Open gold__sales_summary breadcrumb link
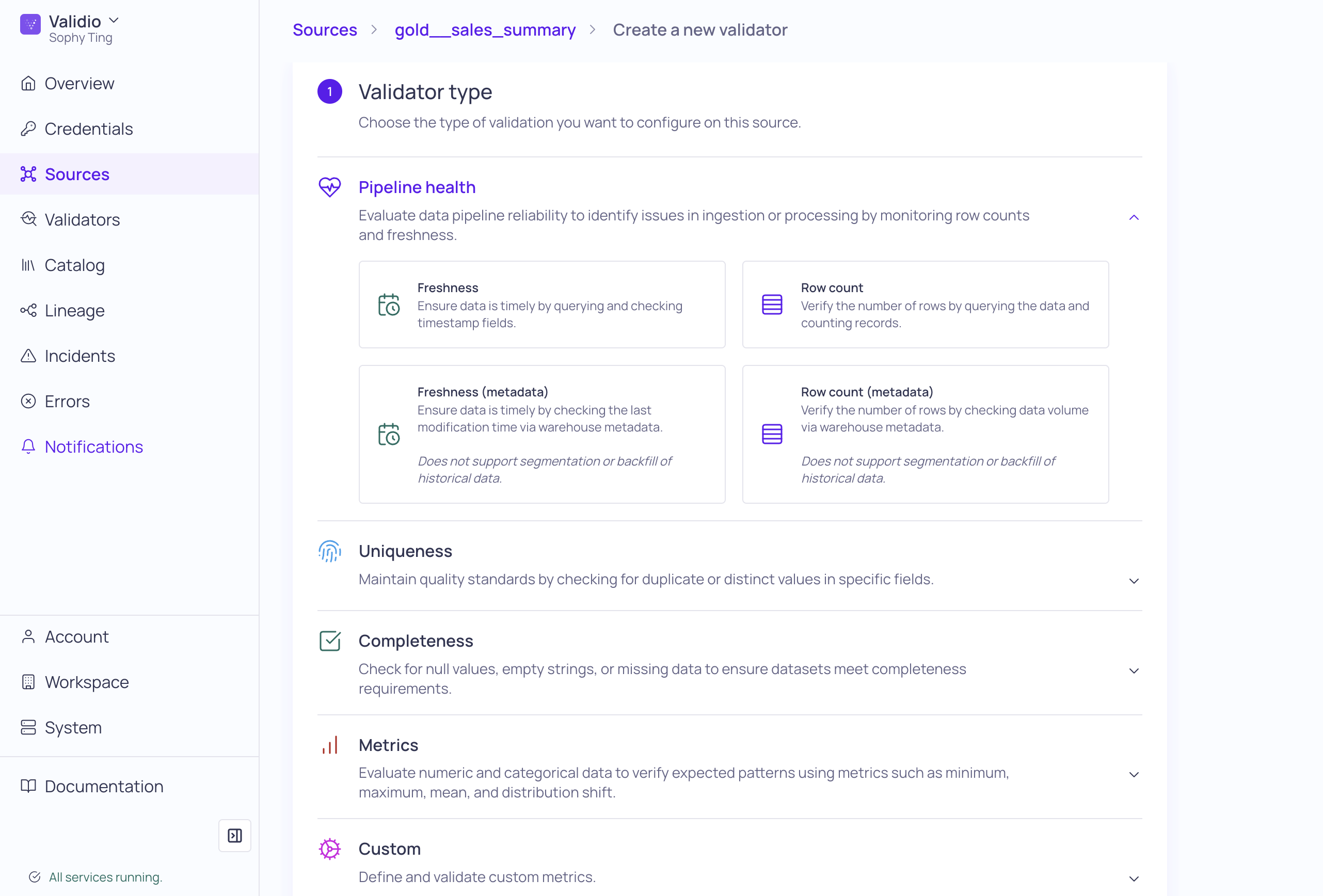This screenshot has width=1323, height=896. pos(485,29)
